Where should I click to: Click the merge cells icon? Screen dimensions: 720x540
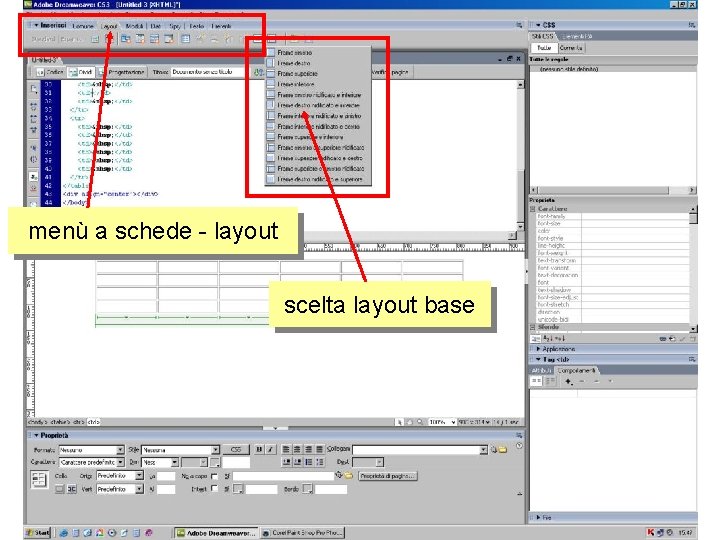59,489
